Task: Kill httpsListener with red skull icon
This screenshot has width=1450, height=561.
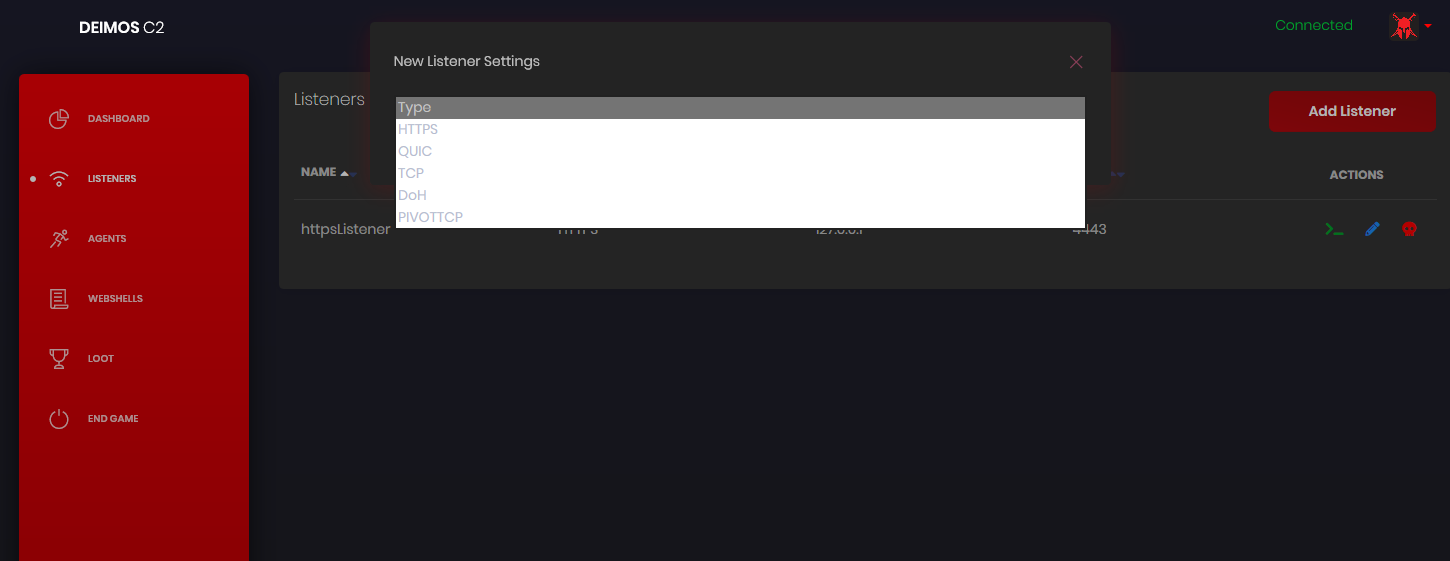Action: [x=1409, y=229]
